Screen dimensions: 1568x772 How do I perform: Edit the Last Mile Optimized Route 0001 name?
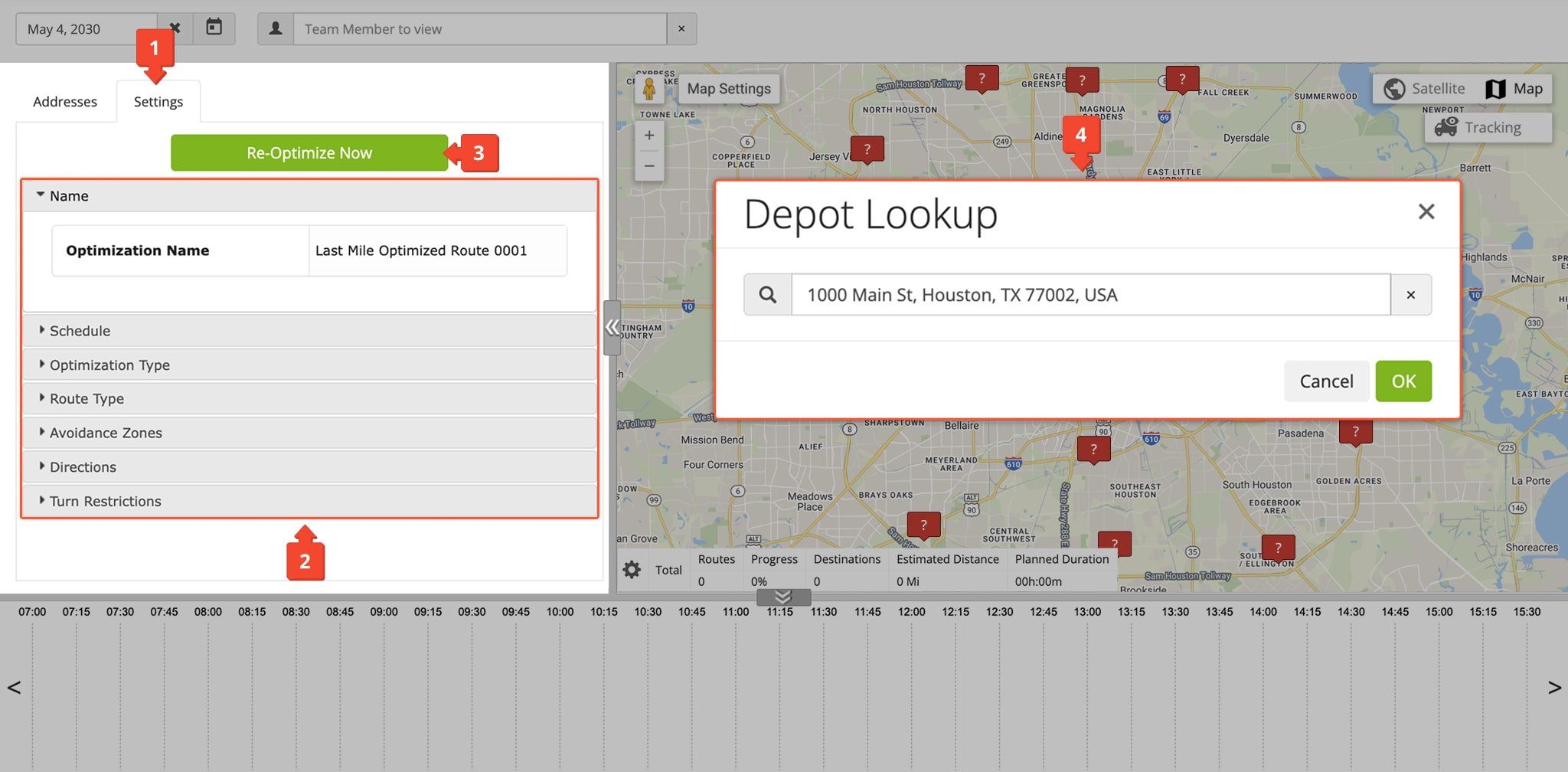437,250
